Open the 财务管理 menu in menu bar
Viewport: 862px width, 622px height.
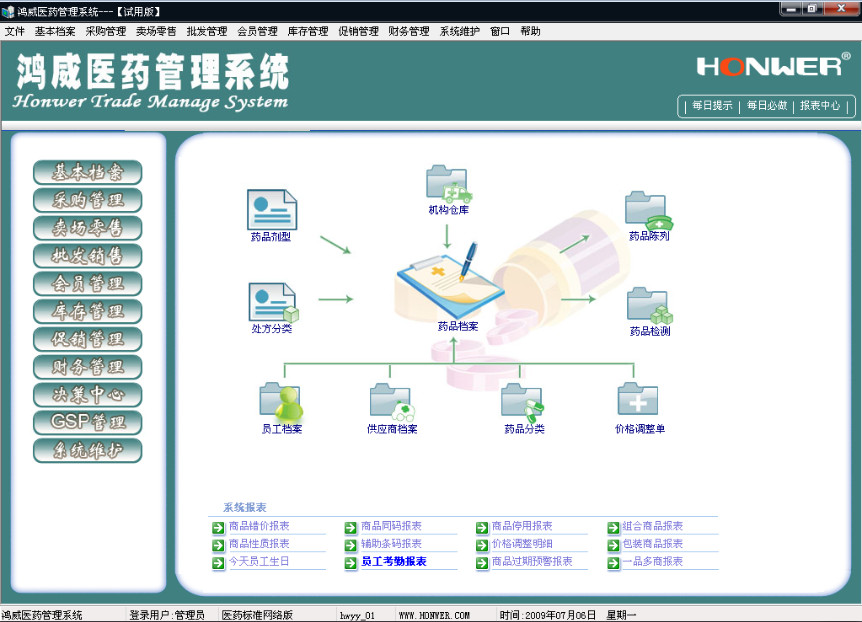408,31
